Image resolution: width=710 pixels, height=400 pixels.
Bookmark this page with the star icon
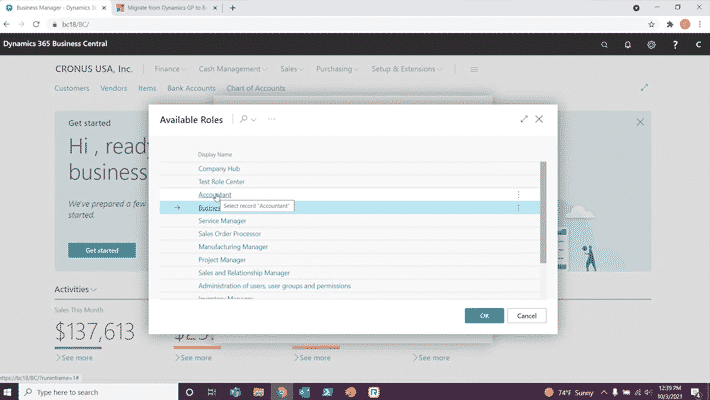click(x=651, y=24)
